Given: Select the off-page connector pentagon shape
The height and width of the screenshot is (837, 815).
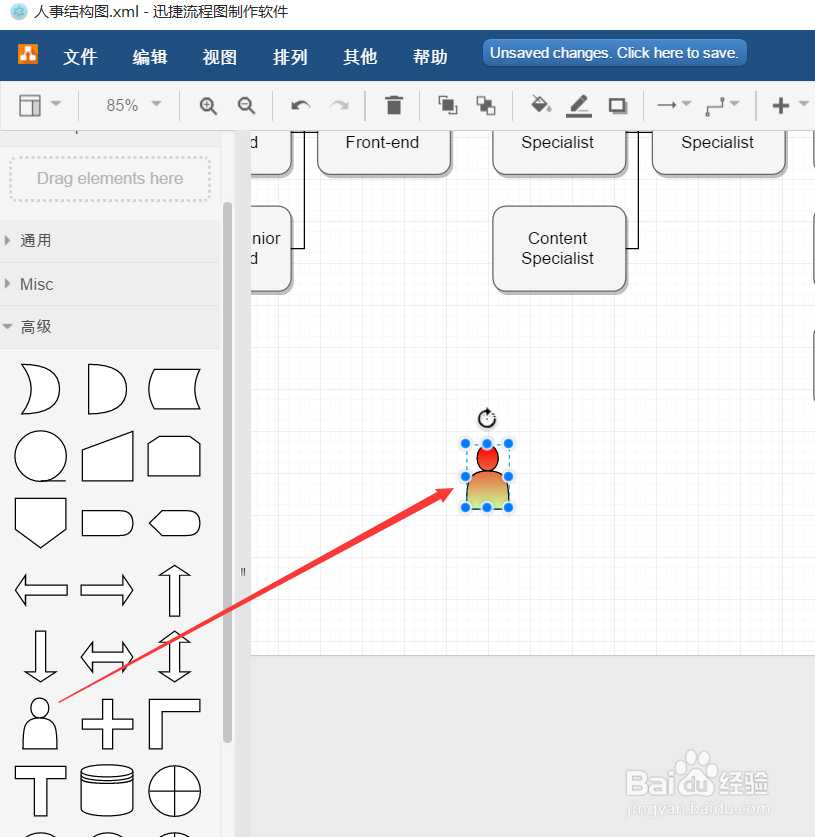Looking at the screenshot, I should click(x=41, y=523).
